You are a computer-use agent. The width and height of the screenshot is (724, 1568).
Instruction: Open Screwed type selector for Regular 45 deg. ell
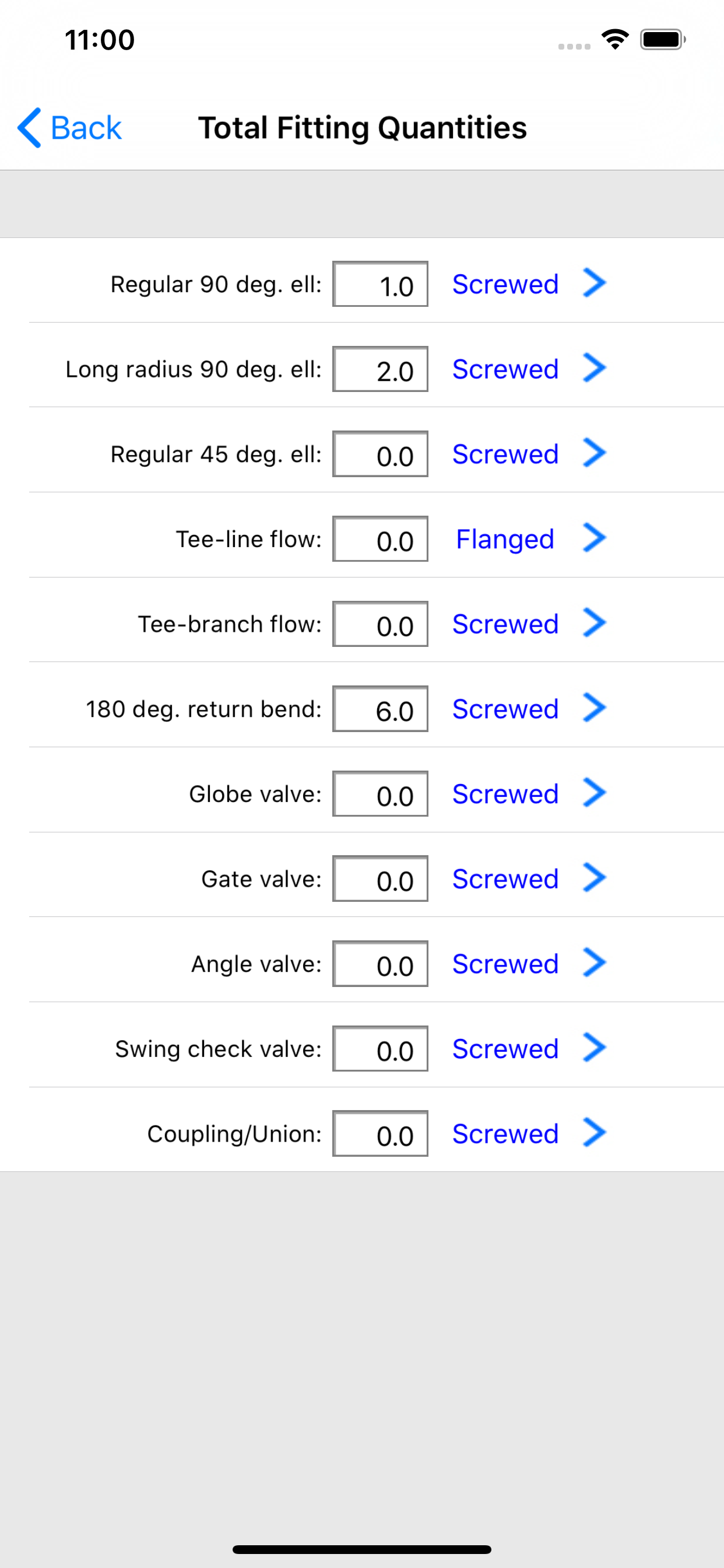coord(505,454)
